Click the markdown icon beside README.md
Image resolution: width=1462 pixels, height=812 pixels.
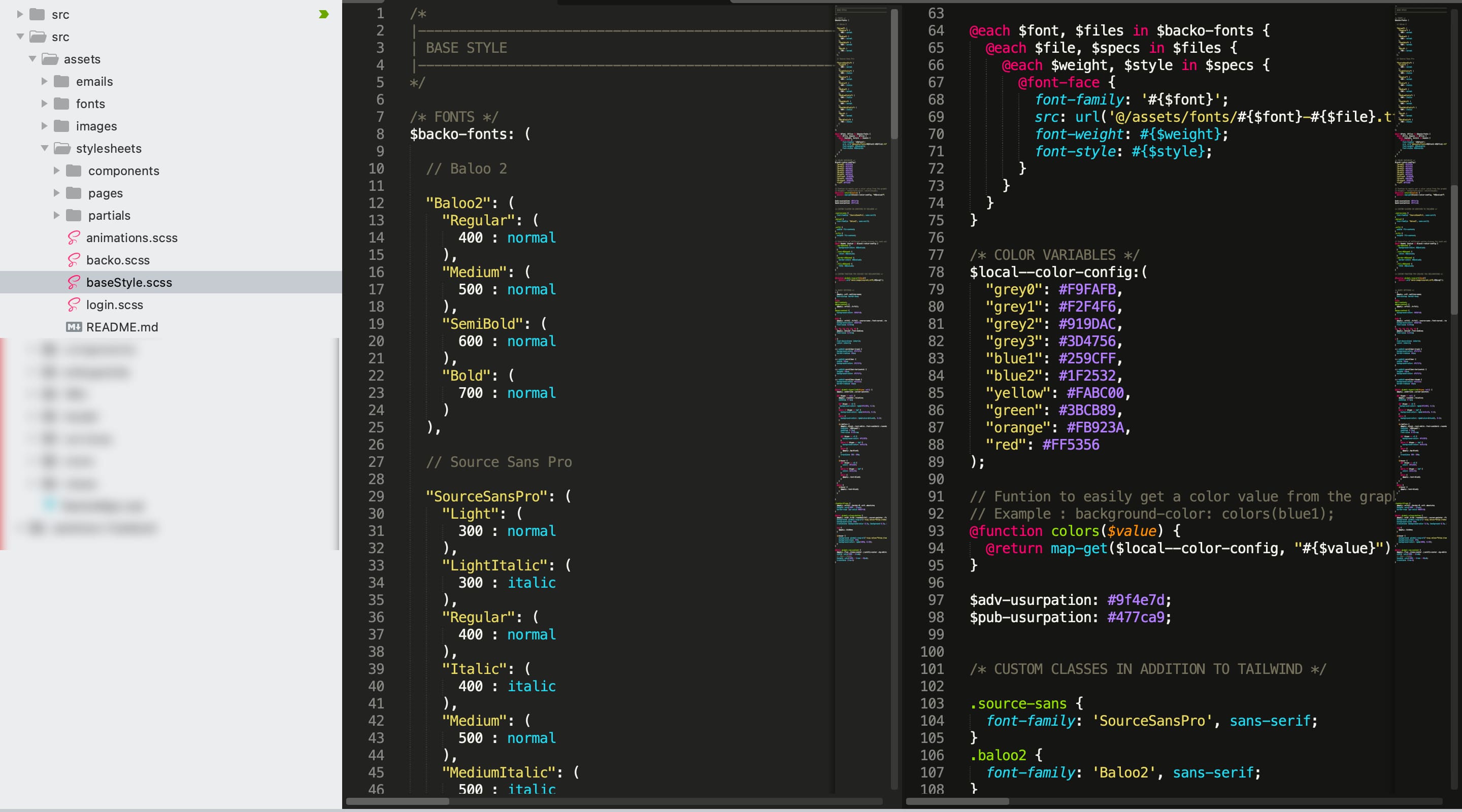click(74, 327)
